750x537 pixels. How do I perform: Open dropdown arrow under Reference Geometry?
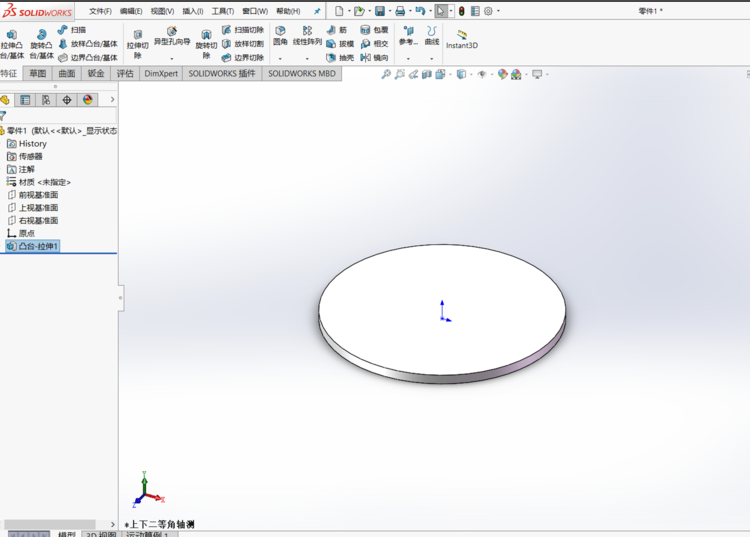(x=408, y=59)
